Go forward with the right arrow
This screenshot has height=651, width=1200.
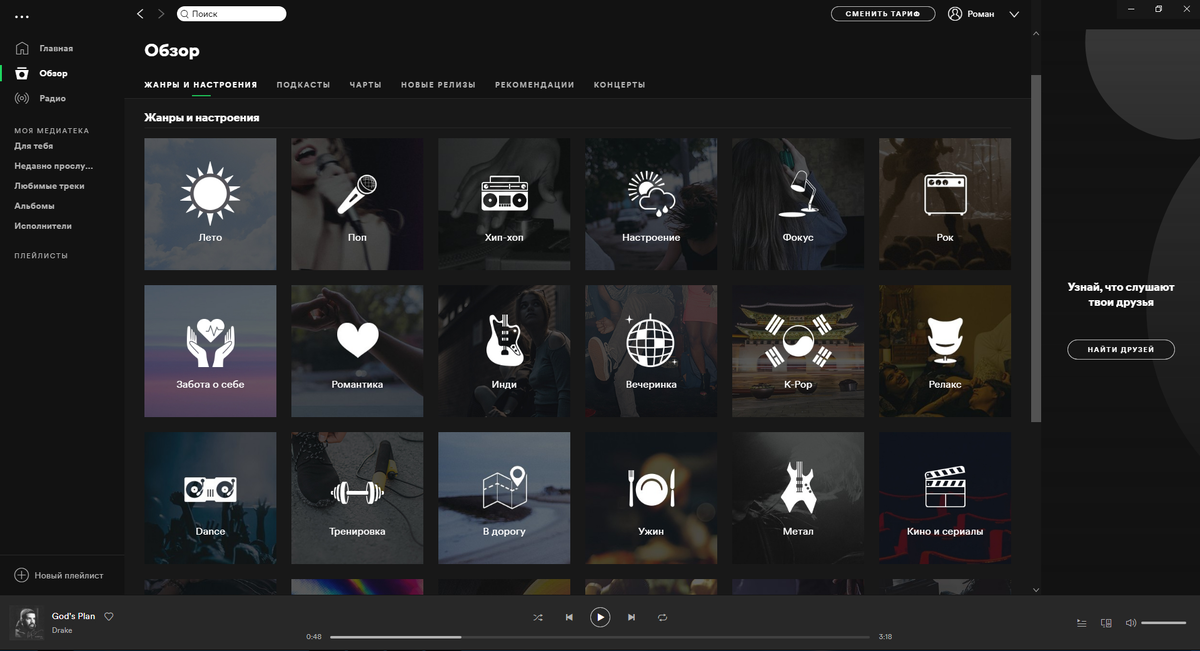(x=161, y=14)
